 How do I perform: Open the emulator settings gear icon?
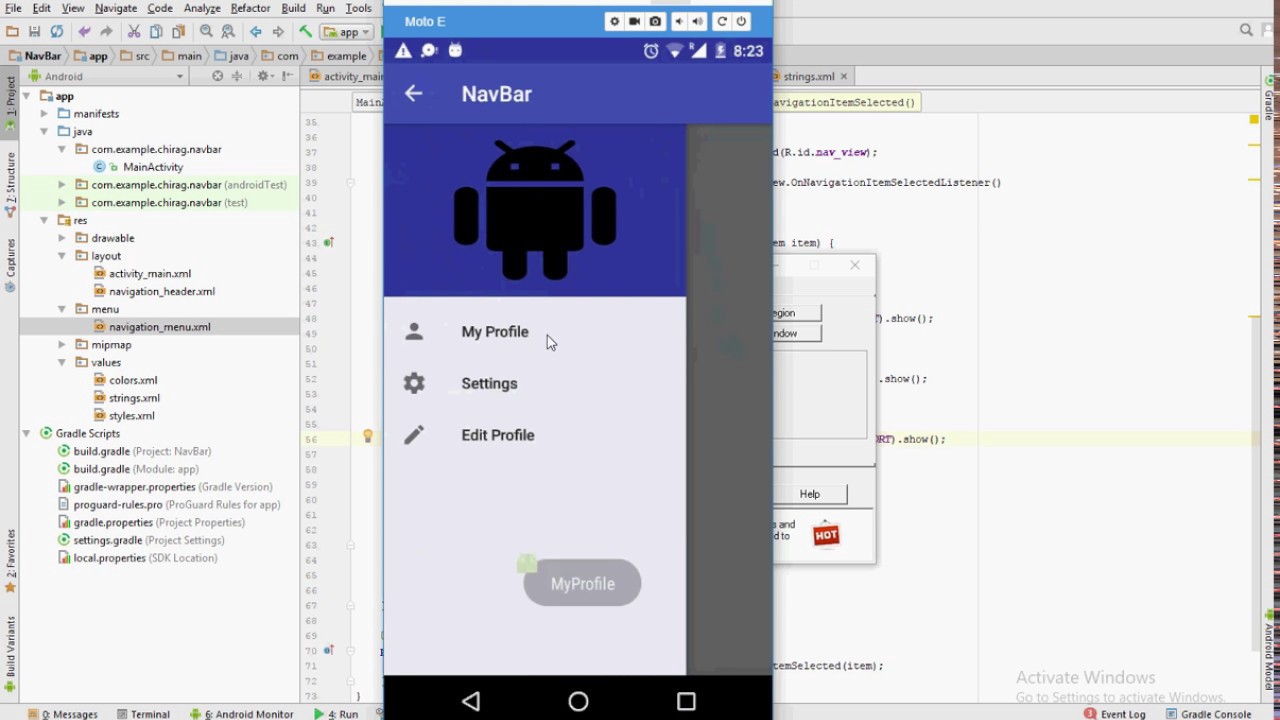[x=614, y=21]
